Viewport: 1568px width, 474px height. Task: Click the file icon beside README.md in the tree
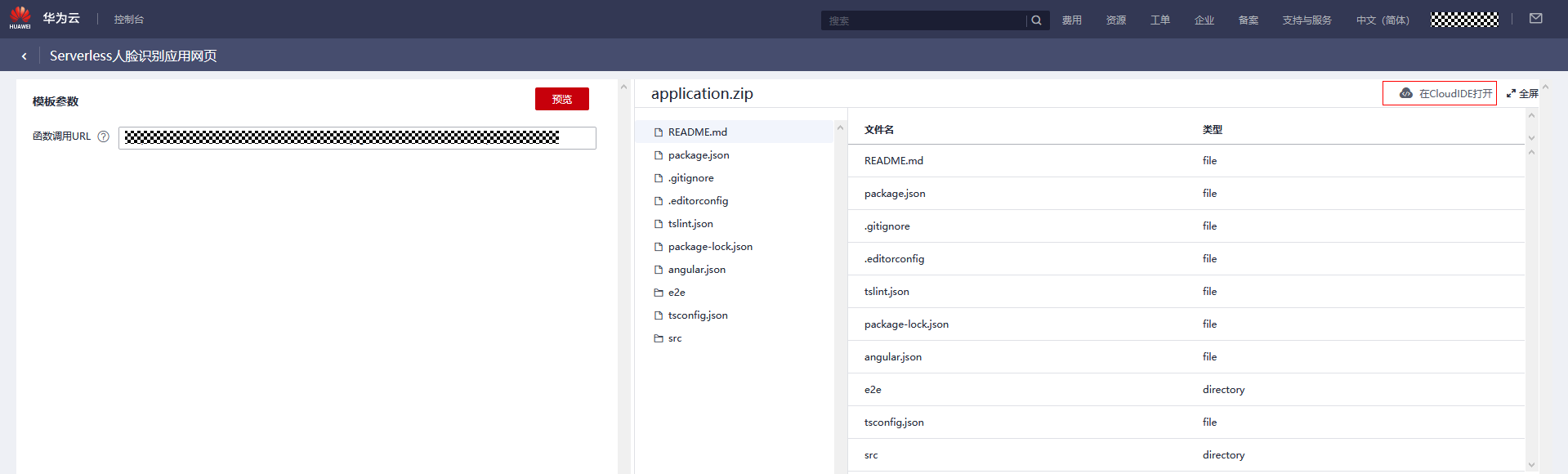(659, 132)
